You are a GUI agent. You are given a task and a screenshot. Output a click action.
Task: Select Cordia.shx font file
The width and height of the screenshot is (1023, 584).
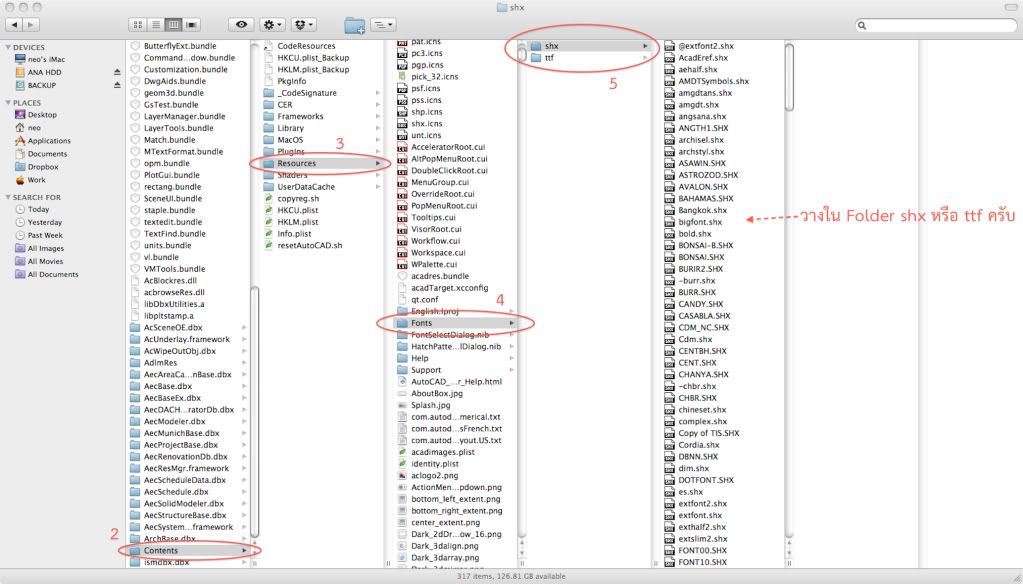click(699, 445)
